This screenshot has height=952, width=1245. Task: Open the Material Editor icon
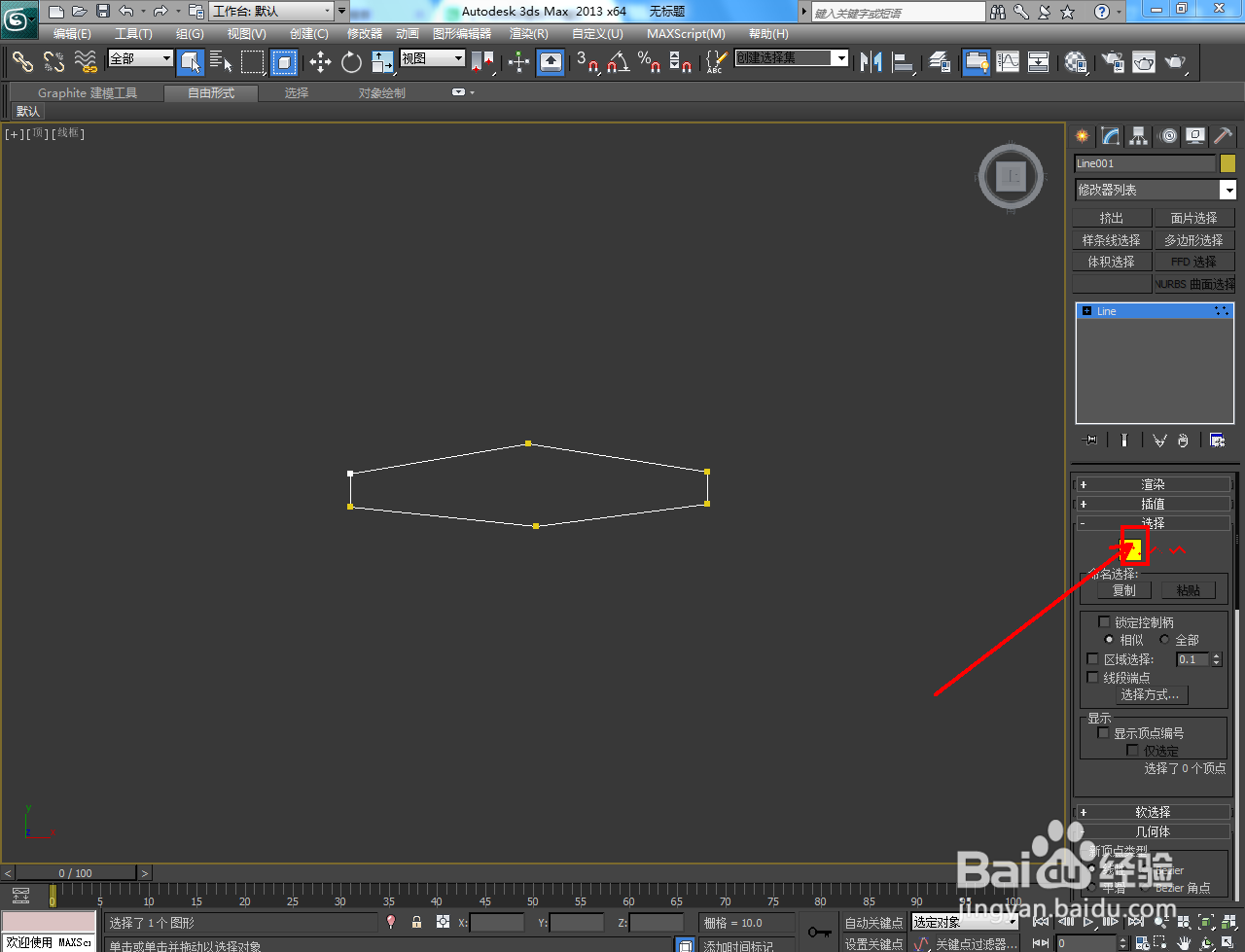pyautogui.click(x=1076, y=62)
